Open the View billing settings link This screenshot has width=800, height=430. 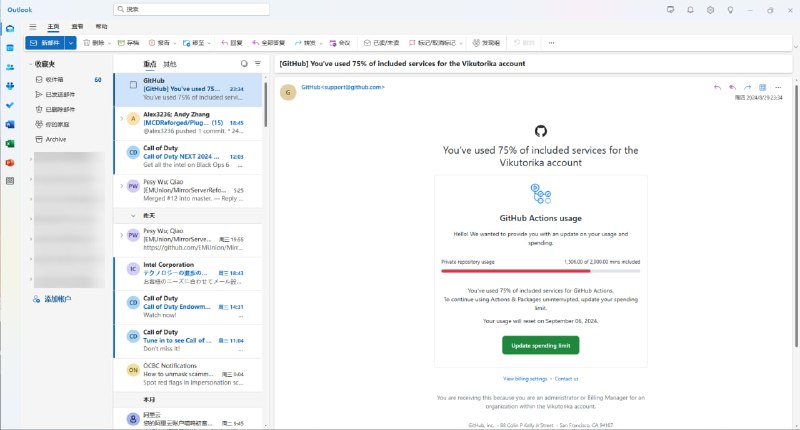(525, 379)
